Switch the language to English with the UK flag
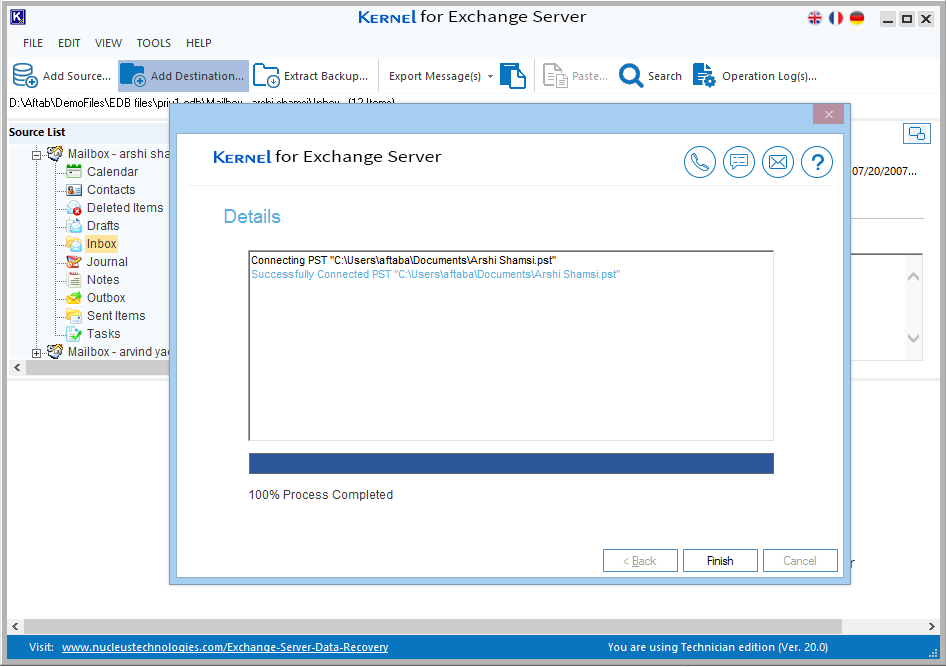Screen dimensions: 946x667 (x=814, y=18)
